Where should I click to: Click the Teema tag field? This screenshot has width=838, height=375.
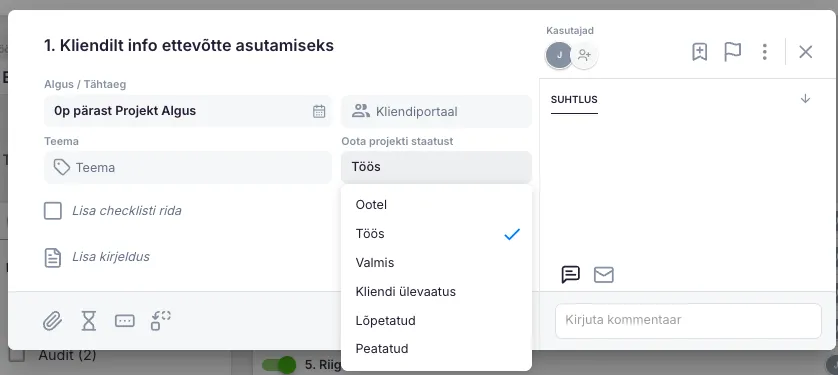click(x=188, y=168)
